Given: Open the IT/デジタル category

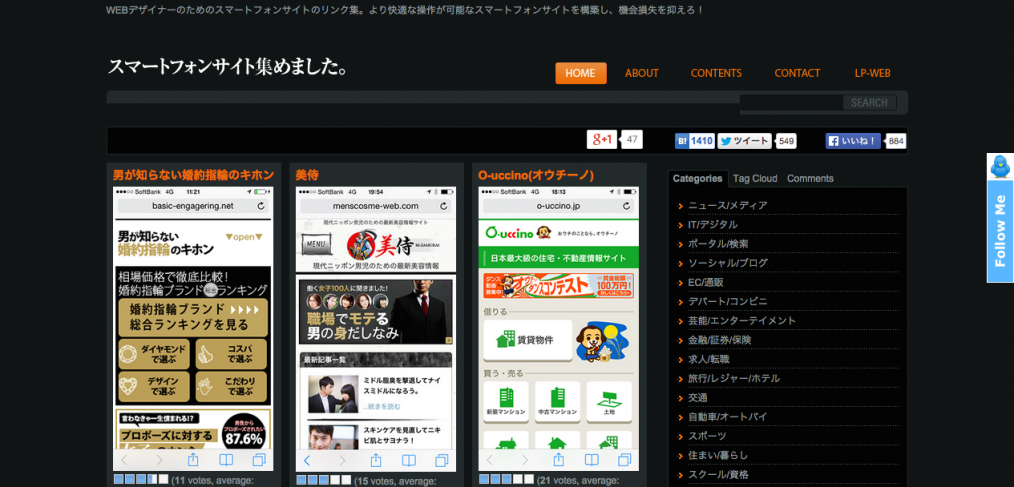Looking at the screenshot, I should [713, 224].
